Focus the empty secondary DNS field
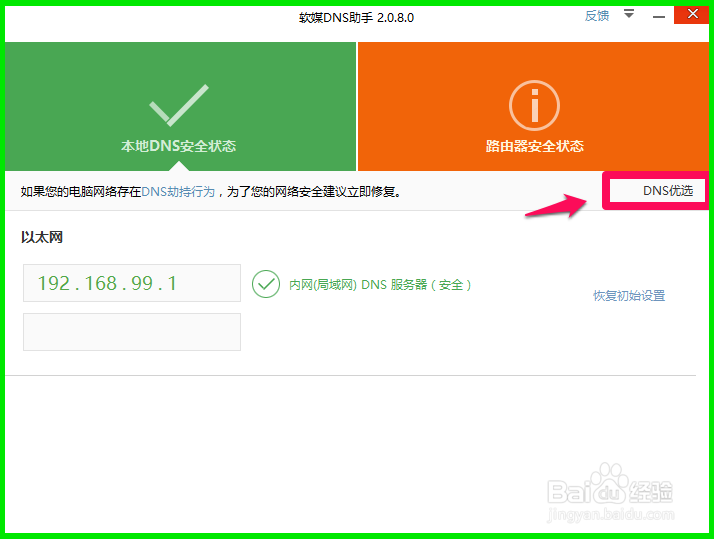Image resolution: width=714 pixels, height=539 pixels. point(132,332)
